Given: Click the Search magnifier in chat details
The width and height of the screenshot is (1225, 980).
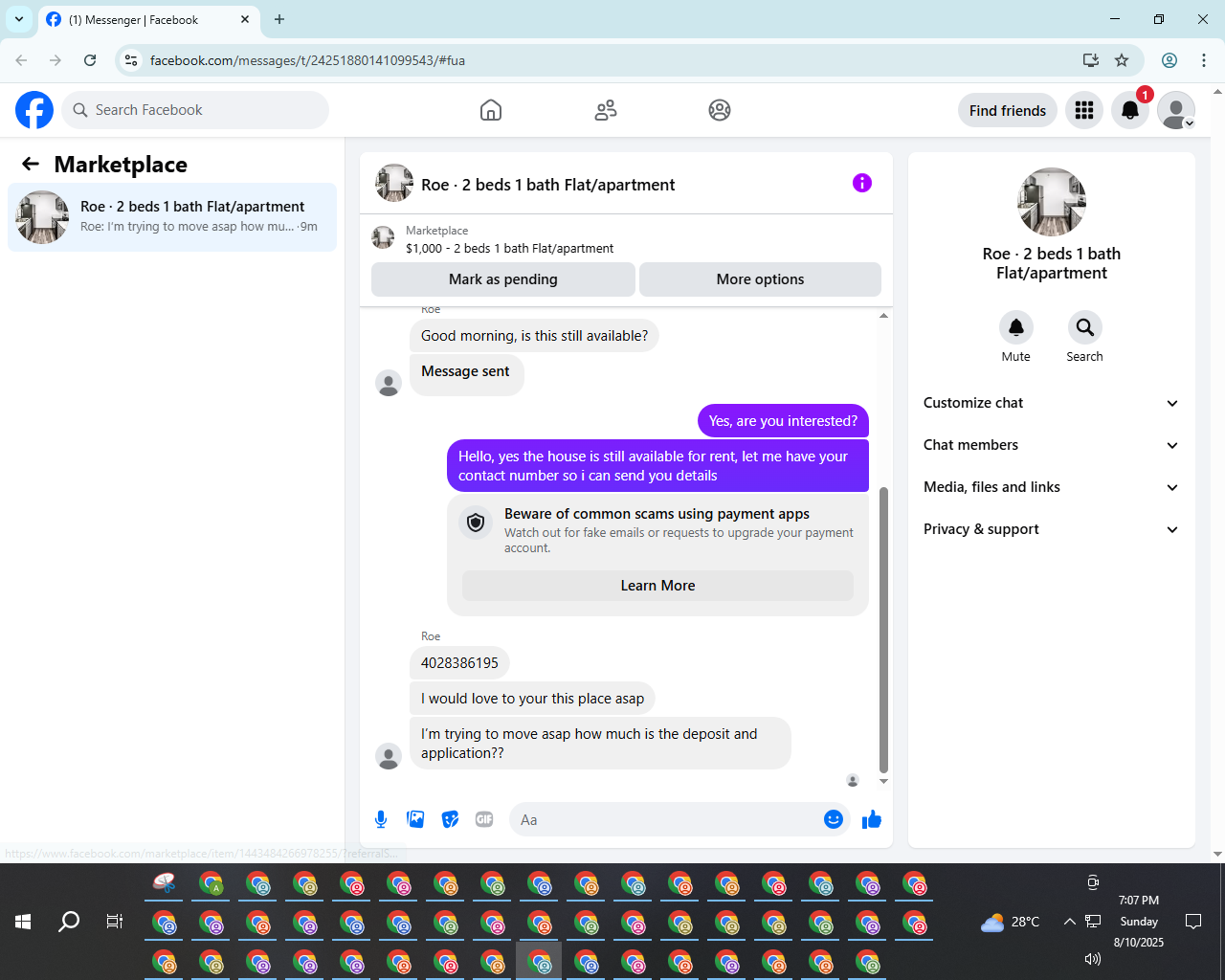Looking at the screenshot, I should [x=1084, y=327].
